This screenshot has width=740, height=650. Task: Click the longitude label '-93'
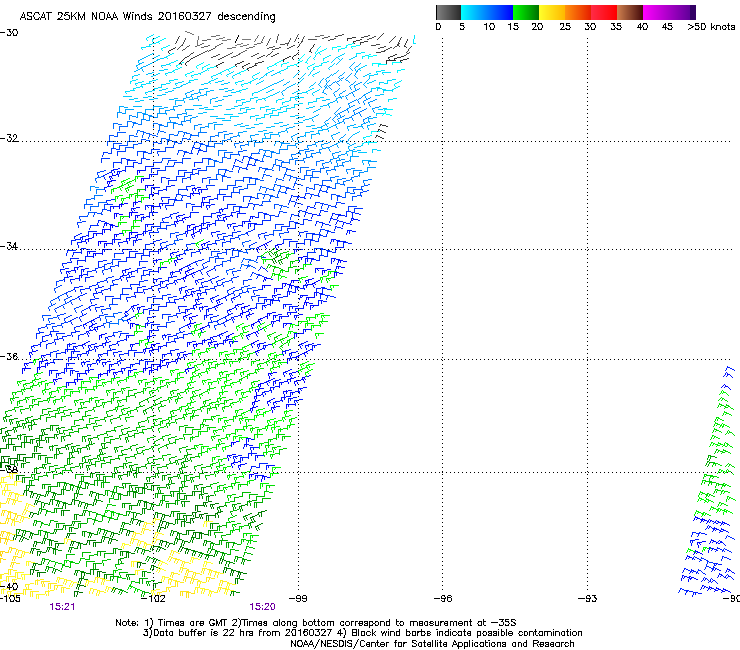[588, 599]
